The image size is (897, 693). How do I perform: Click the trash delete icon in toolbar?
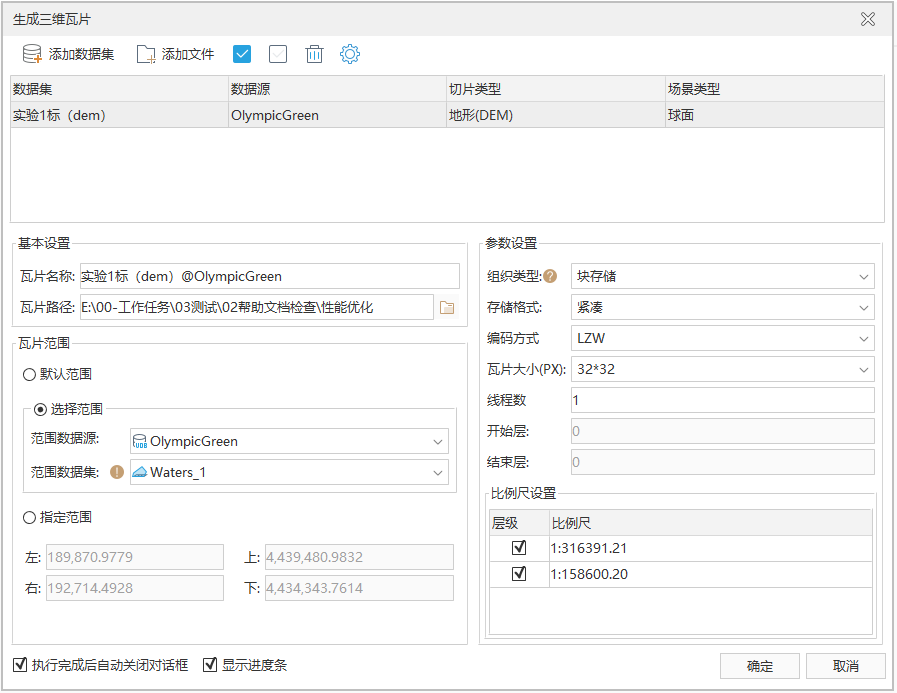(x=314, y=54)
